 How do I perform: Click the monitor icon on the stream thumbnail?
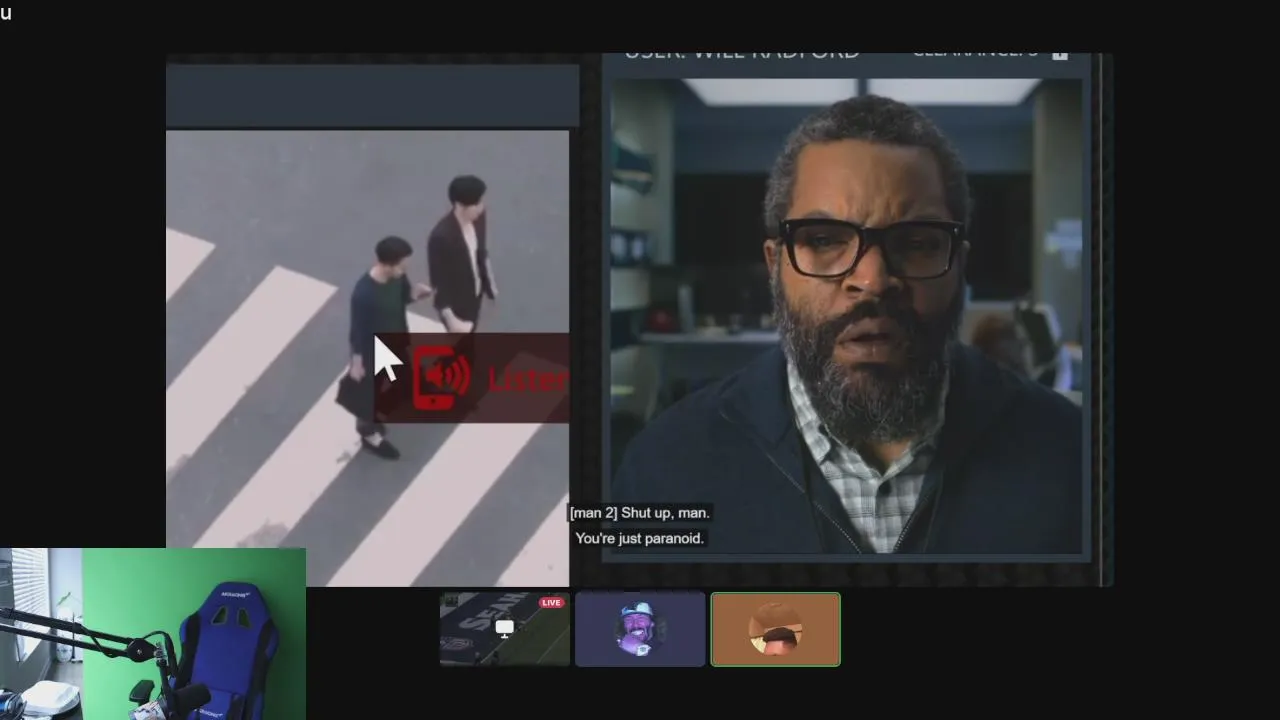pyautogui.click(x=505, y=628)
